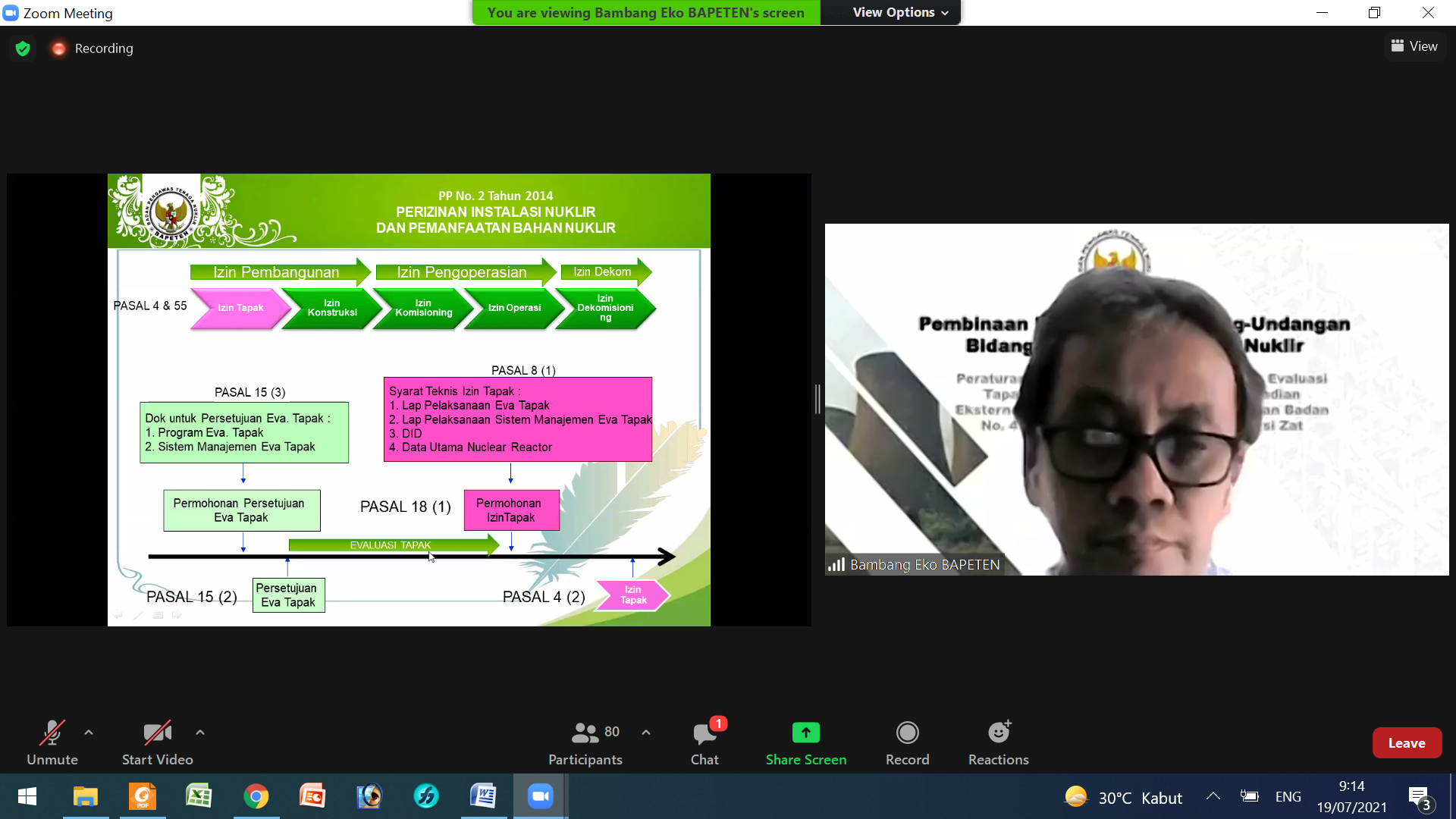Screen dimensions: 1456x819
Task: Leave the meeting
Action: 1407,743
